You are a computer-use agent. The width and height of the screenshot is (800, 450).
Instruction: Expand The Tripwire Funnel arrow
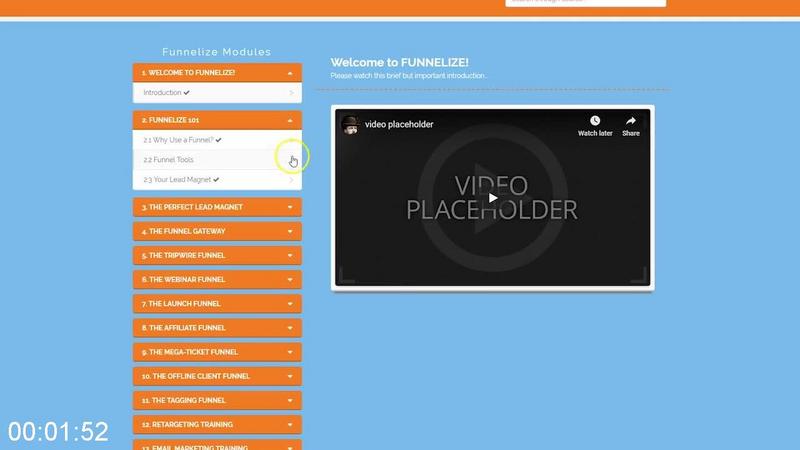coord(290,256)
